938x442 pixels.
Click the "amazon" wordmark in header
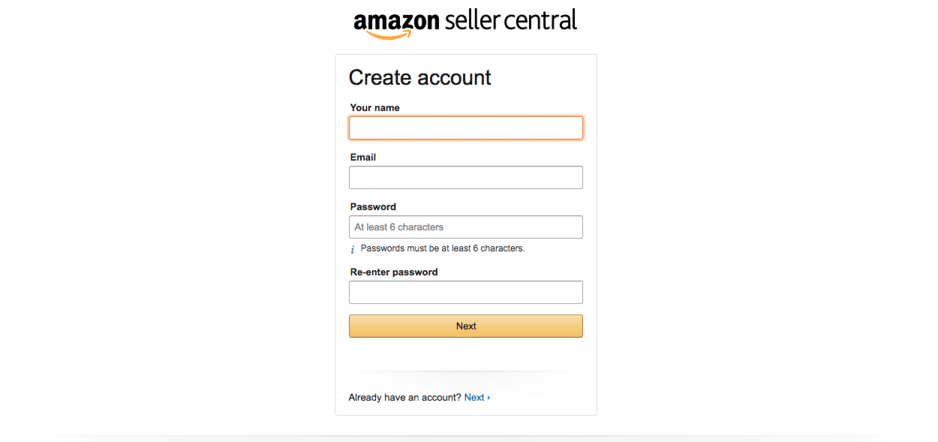tap(397, 22)
